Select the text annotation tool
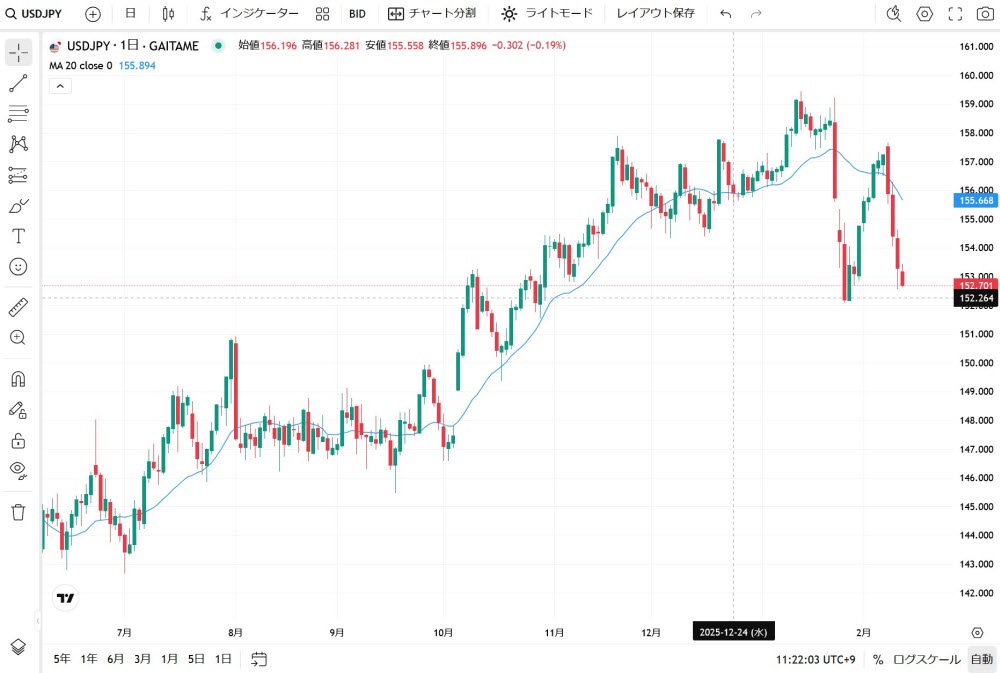This screenshot has height=673, width=1000. coord(18,236)
